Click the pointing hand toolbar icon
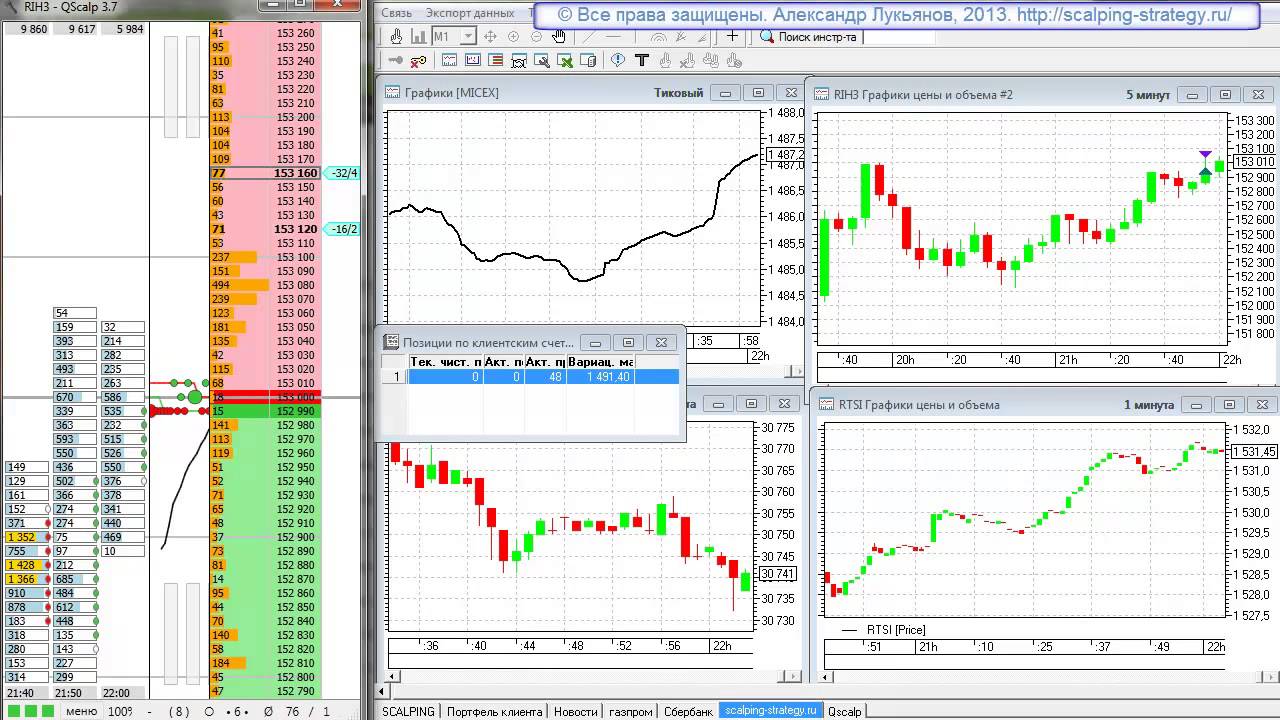Image resolution: width=1280 pixels, height=720 pixels. (397, 37)
